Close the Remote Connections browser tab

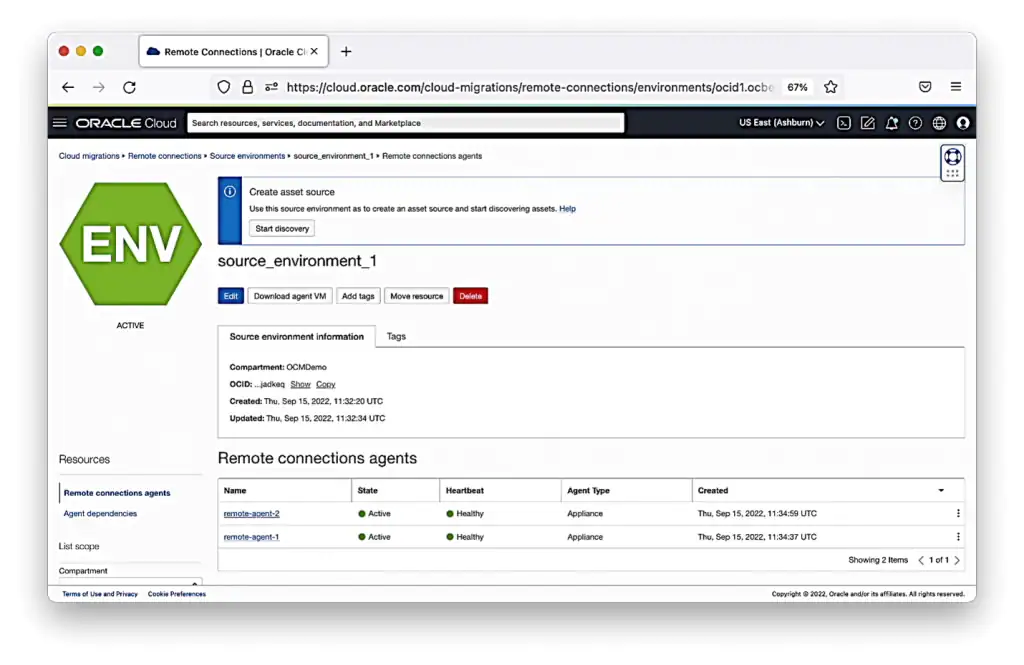tap(314, 52)
